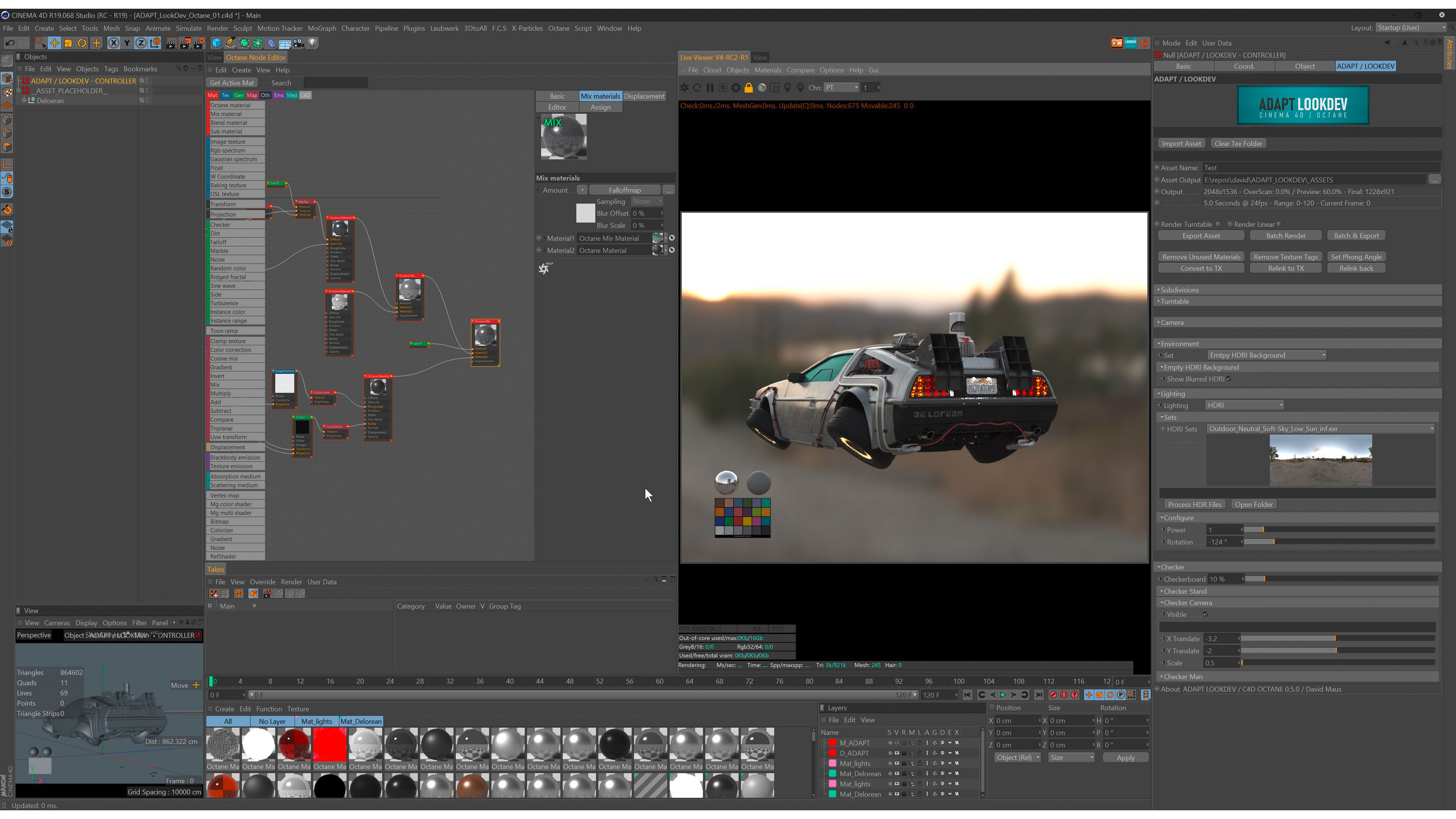
Task: Open the Materials menu in Live Viewer
Action: click(767, 70)
